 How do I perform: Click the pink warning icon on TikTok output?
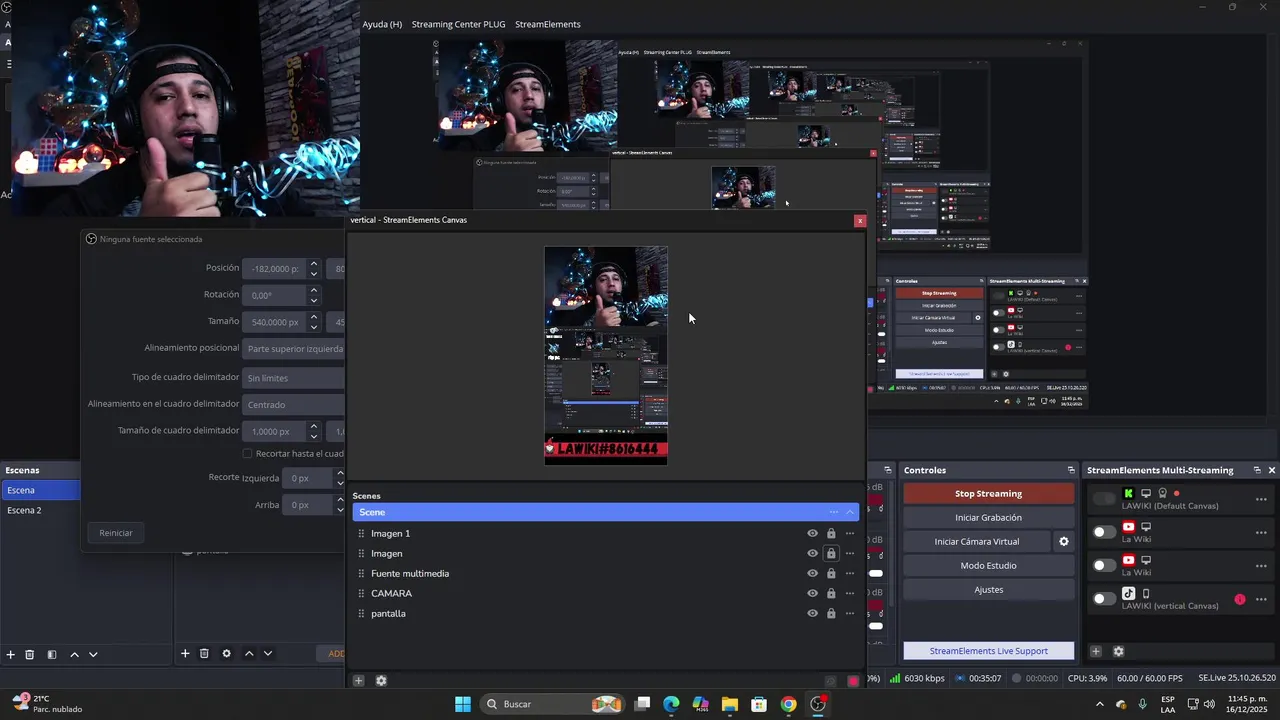tap(1240, 599)
